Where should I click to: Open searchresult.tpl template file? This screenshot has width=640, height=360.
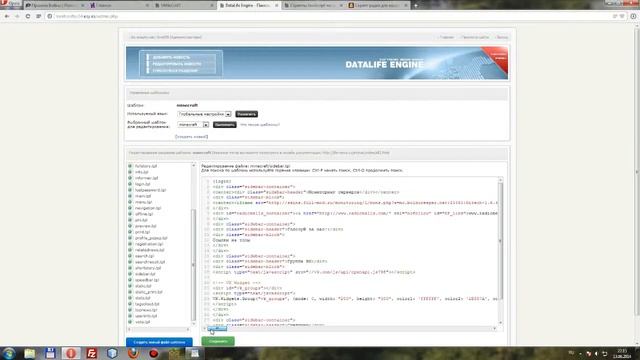pyautogui.click(x=150, y=262)
